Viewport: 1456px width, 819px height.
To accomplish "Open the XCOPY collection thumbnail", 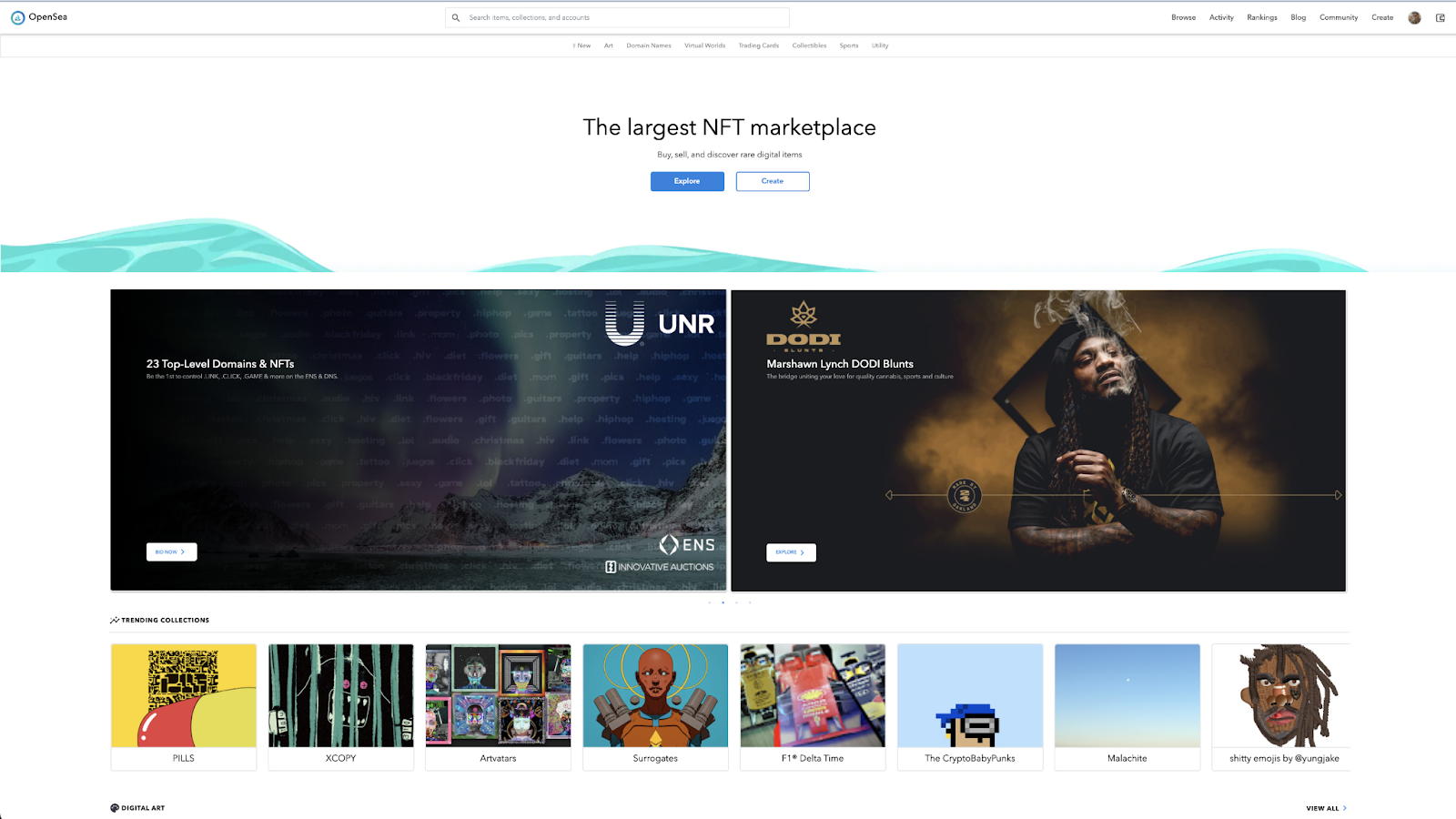I will [341, 696].
